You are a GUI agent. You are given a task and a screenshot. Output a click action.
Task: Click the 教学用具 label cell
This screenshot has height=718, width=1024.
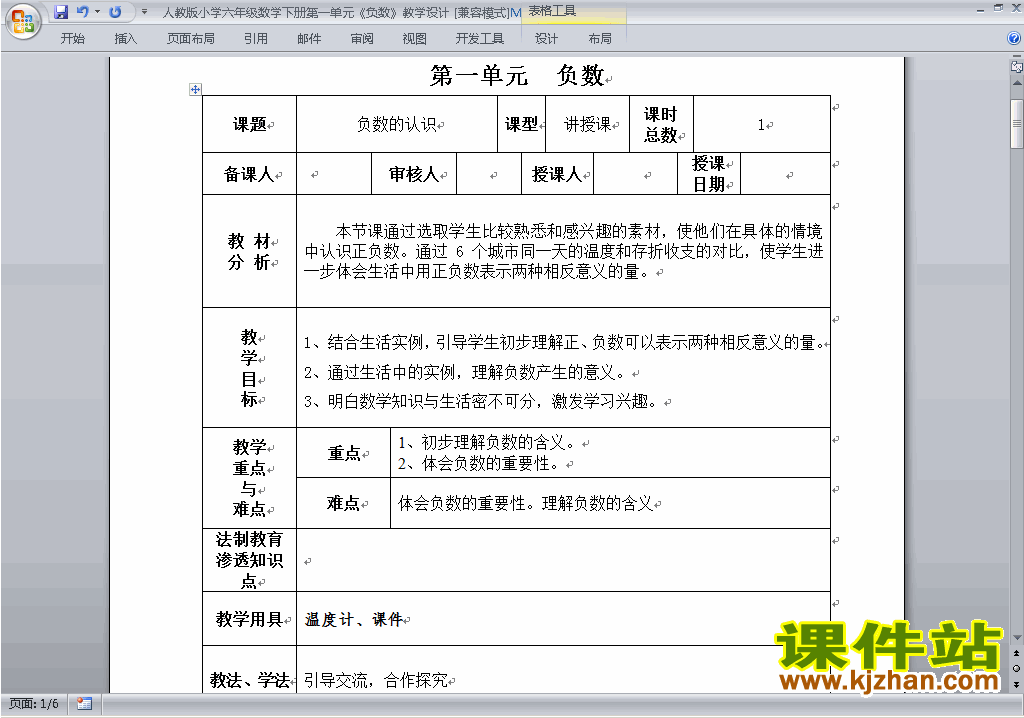[249, 619]
